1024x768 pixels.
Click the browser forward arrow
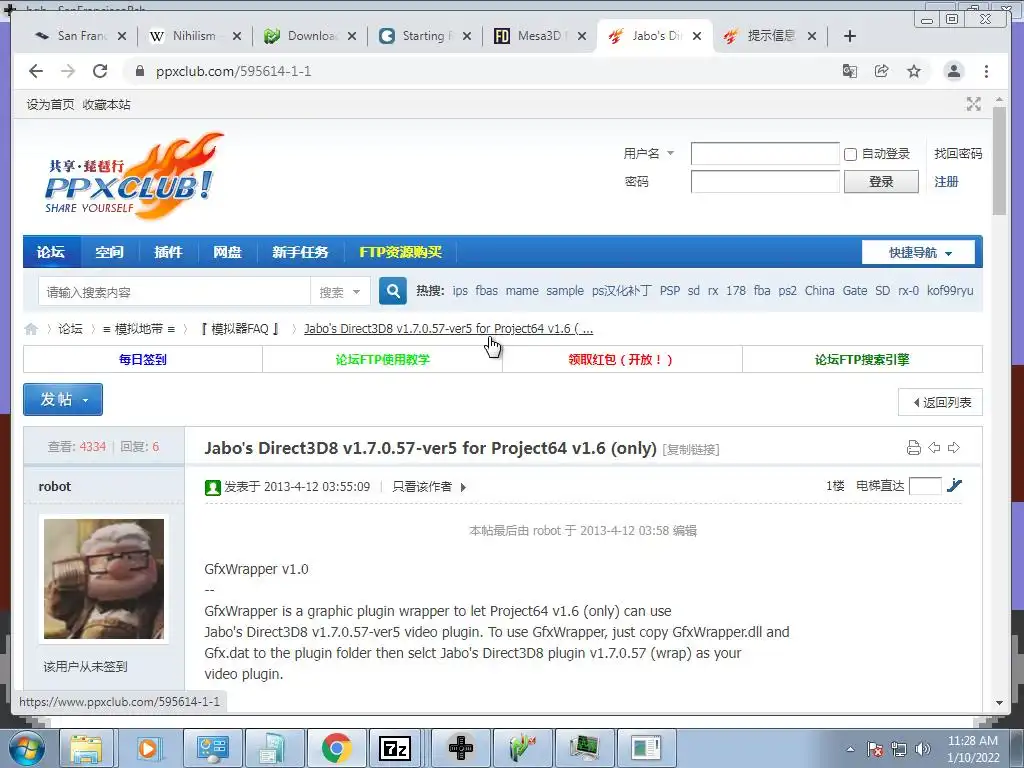click(68, 71)
